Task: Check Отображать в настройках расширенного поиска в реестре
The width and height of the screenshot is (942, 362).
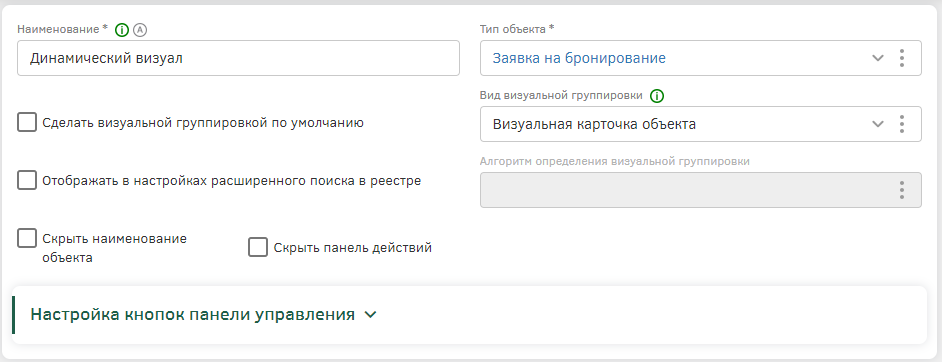Action: (26, 180)
